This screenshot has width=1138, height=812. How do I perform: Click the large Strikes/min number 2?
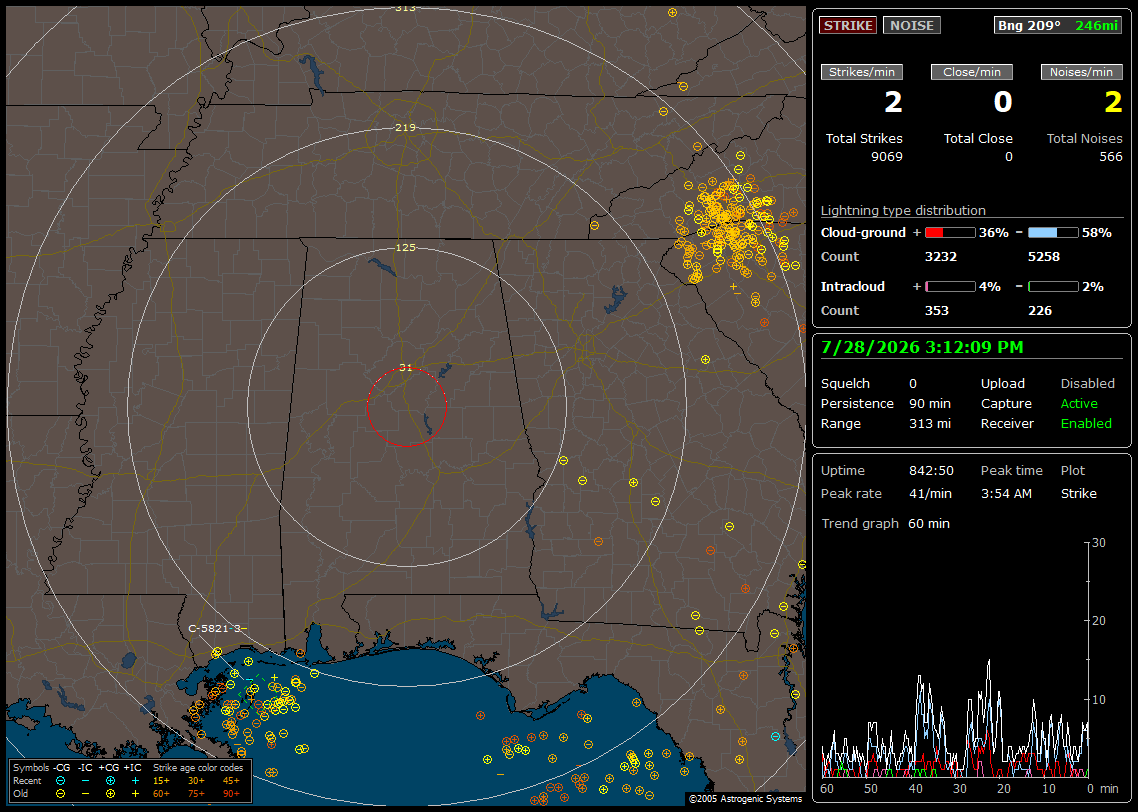tap(893, 102)
